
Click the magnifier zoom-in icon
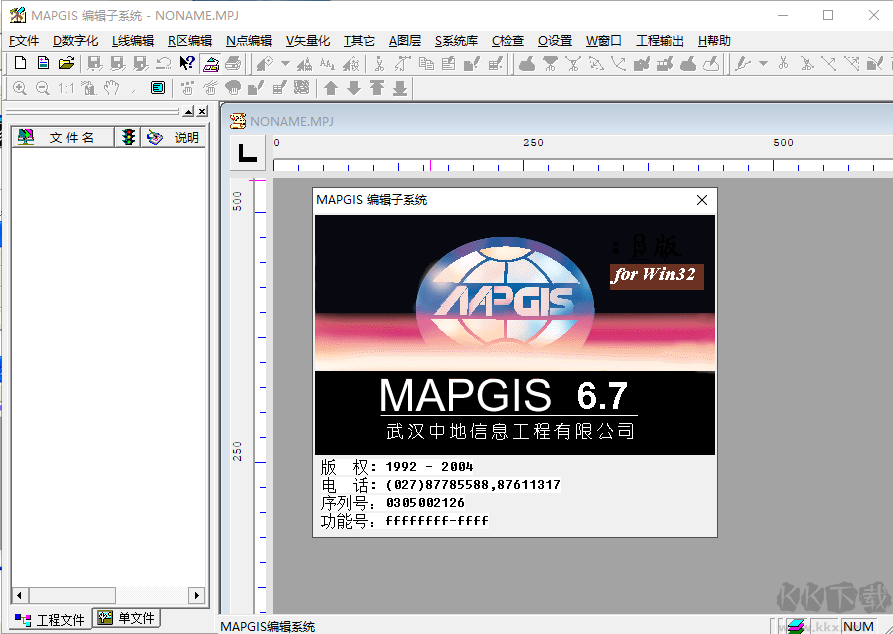[20, 88]
